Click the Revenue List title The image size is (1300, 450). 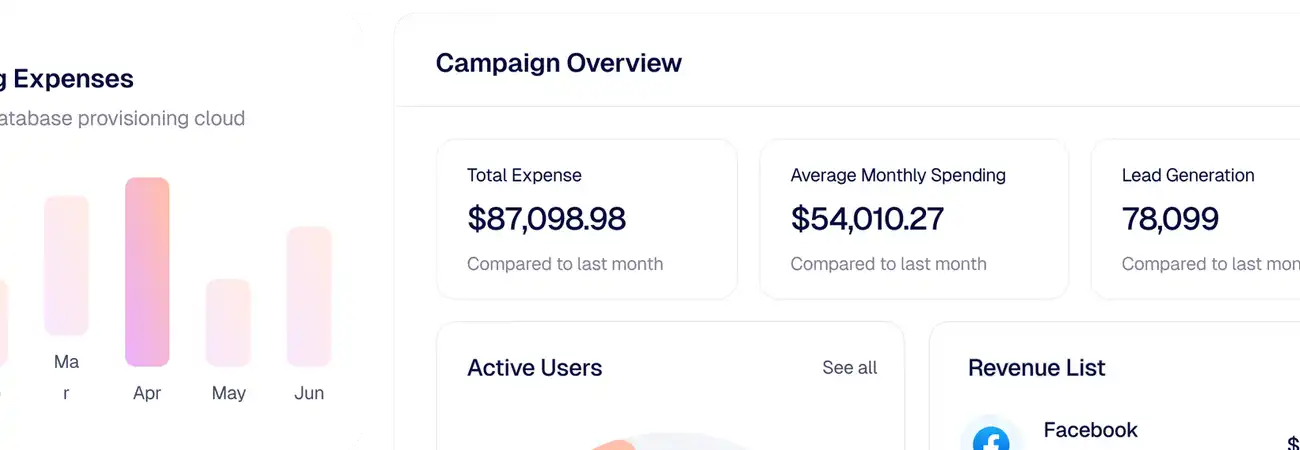[x=1036, y=368]
